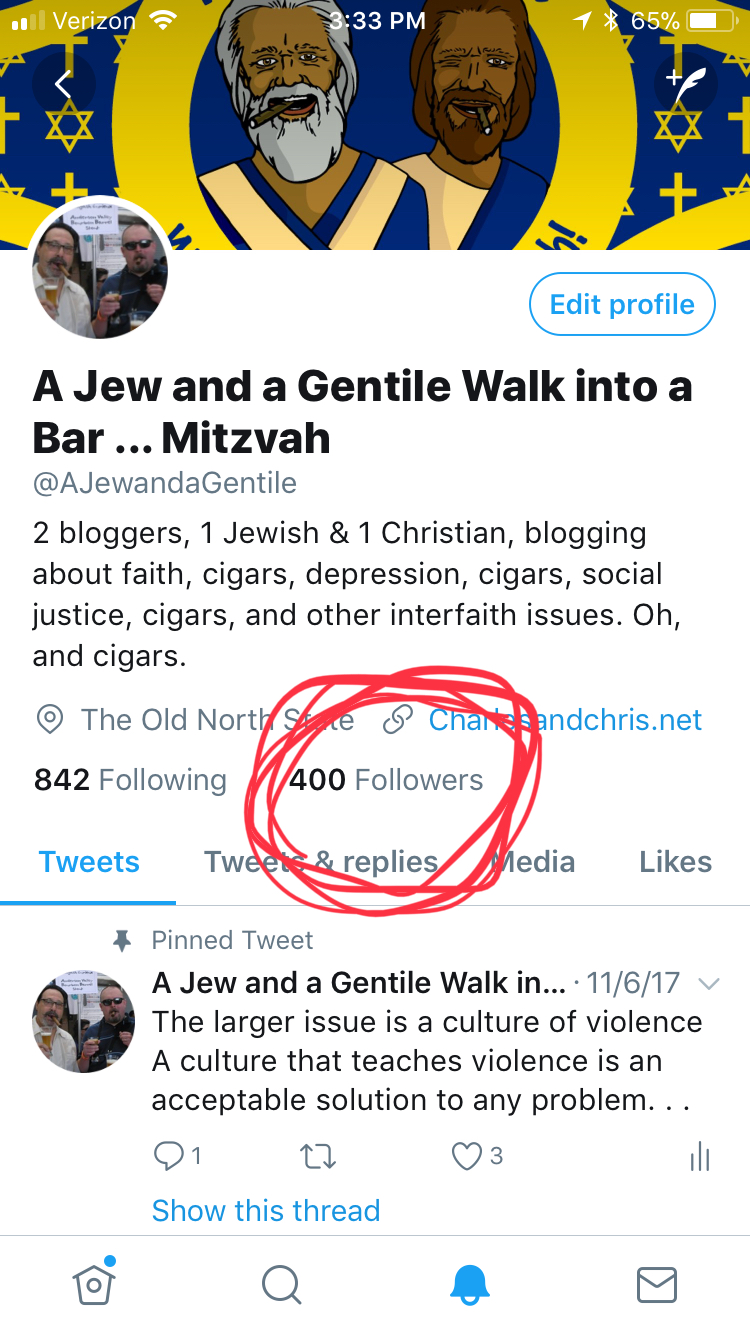Screen dimensions: 750x1334
Task: Open the Search magnifier icon
Action: point(281,1284)
